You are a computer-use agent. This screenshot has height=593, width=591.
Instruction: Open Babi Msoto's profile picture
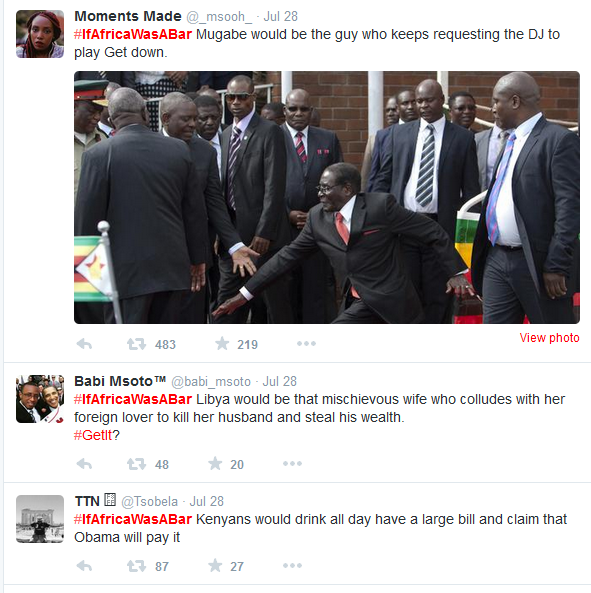40,399
